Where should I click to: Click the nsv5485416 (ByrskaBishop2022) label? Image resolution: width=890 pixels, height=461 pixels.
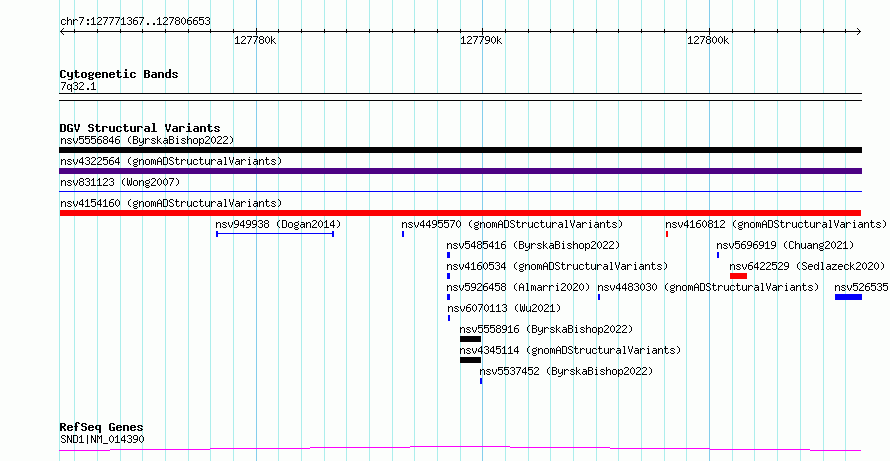pyautogui.click(x=533, y=245)
